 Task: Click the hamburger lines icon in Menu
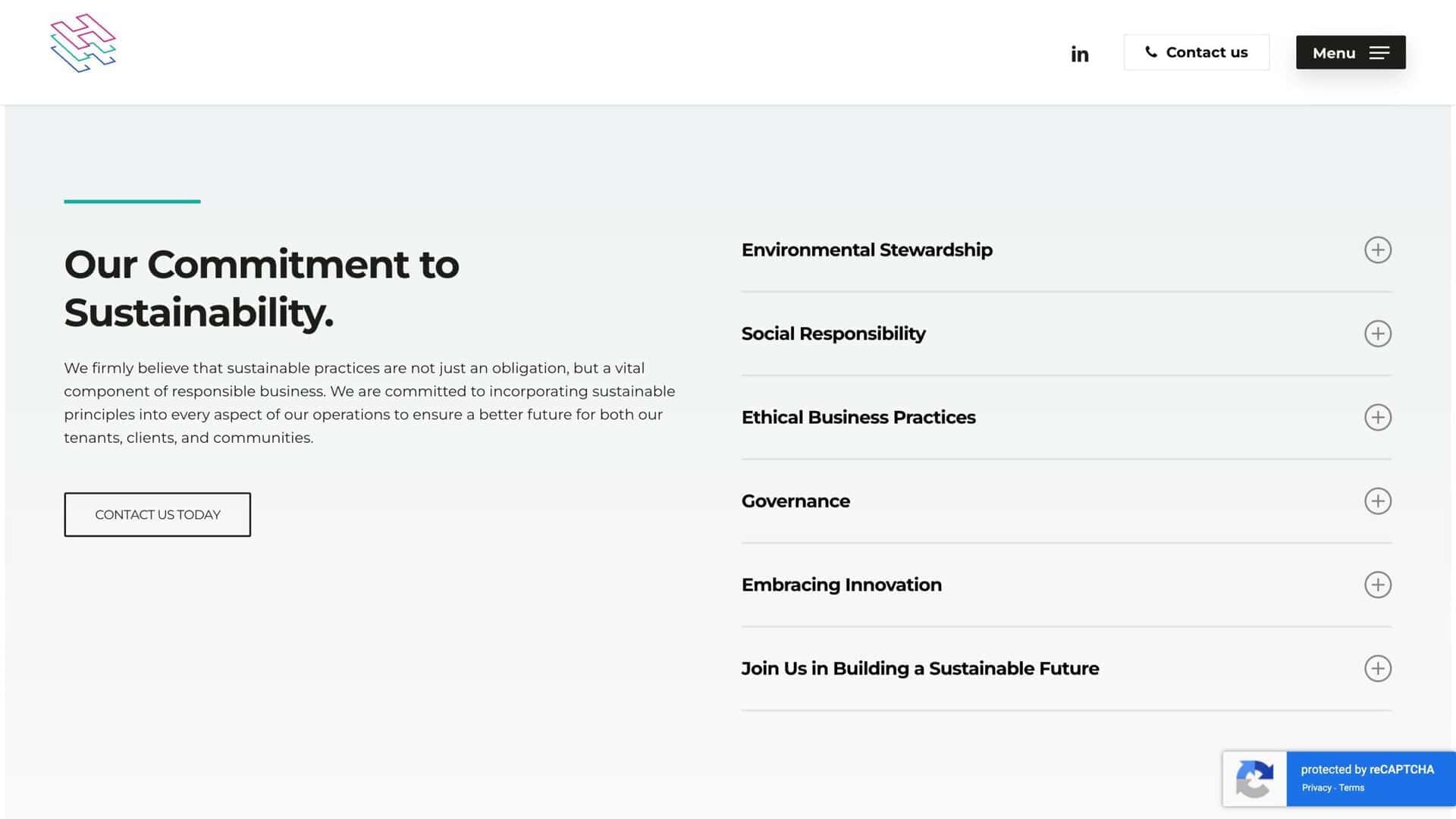(1379, 53)
